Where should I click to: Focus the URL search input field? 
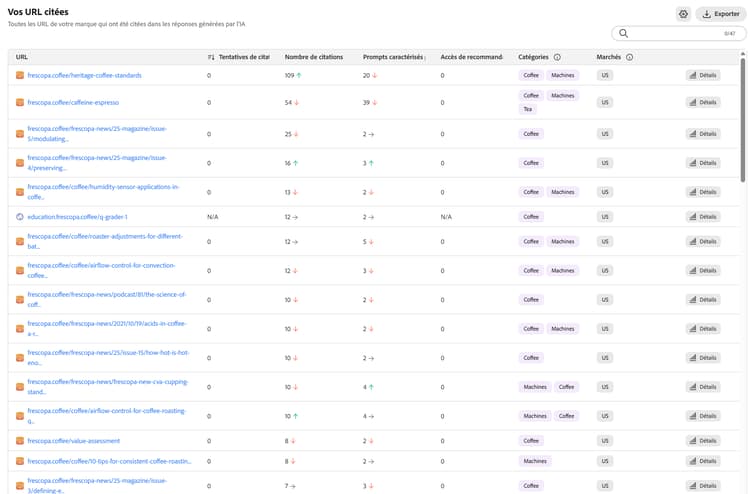pyautogui.click(x=678, y=33)
